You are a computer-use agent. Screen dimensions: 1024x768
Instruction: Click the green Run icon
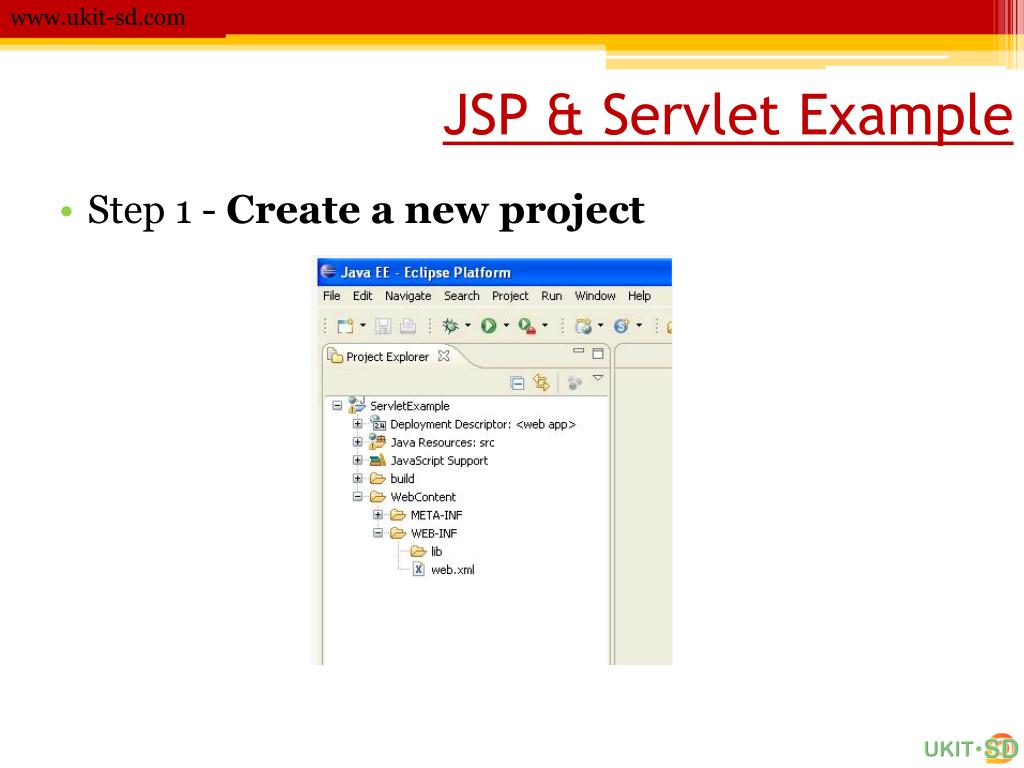488,325
